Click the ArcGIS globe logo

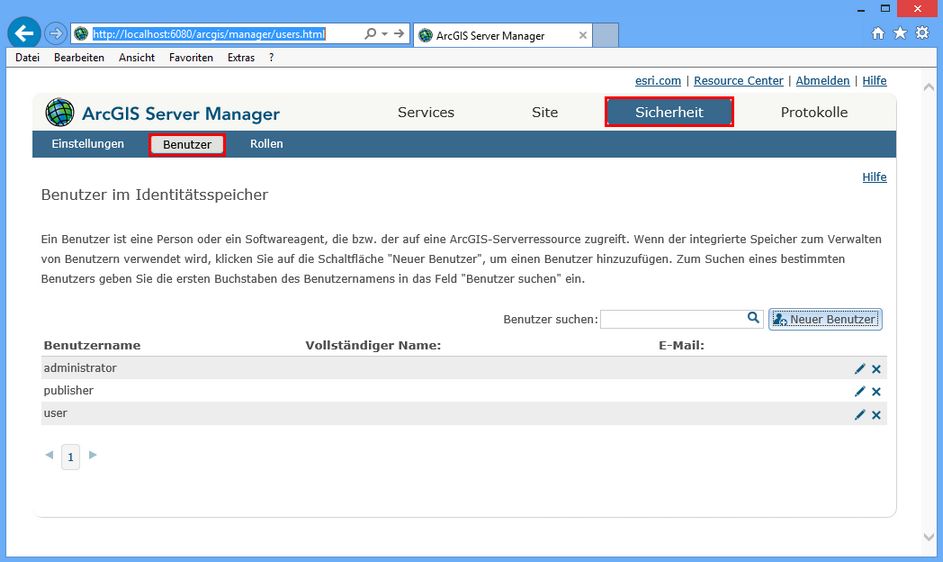pyautogui.click(x=60, y=113)
